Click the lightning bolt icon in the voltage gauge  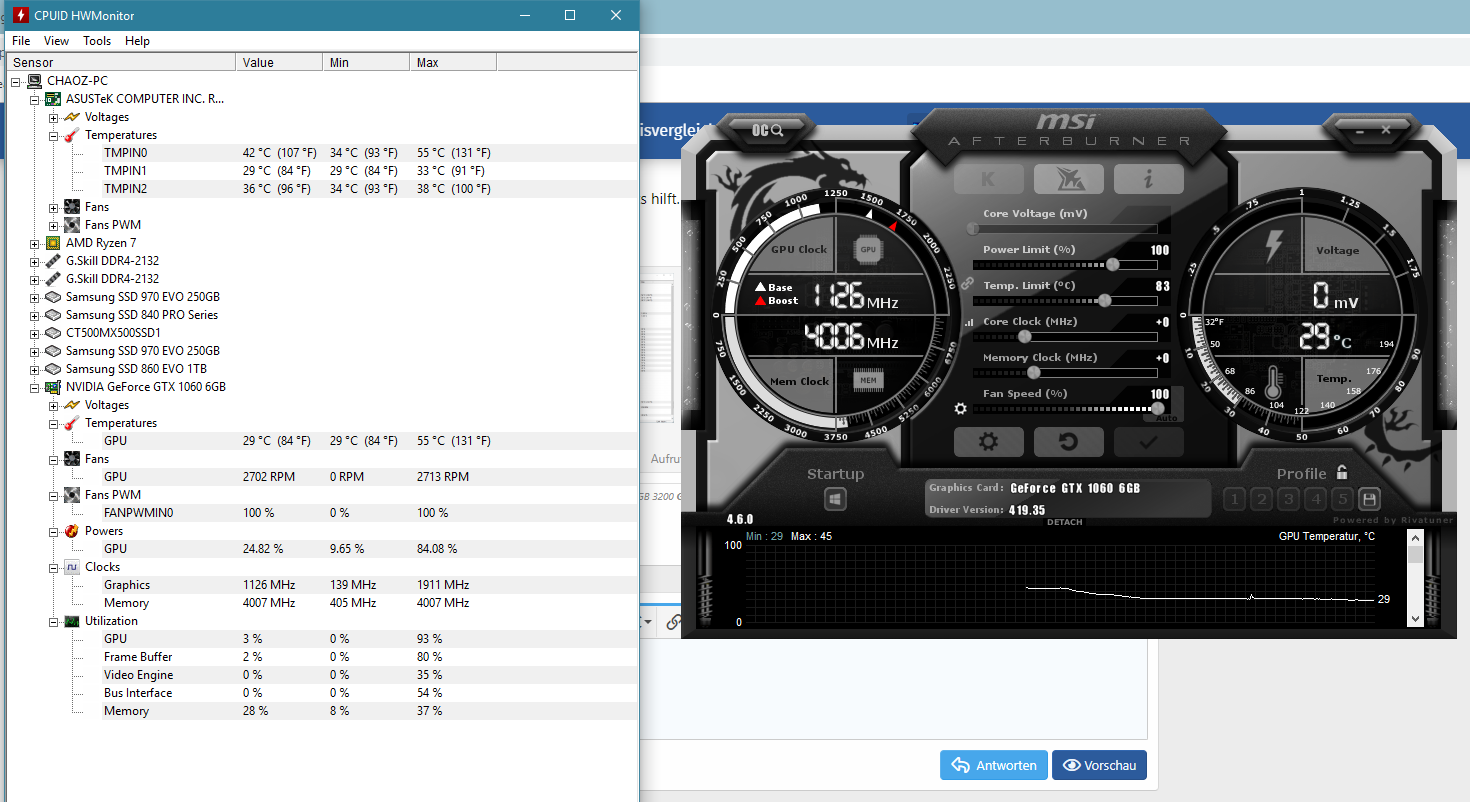click(x=1273, y=246)
